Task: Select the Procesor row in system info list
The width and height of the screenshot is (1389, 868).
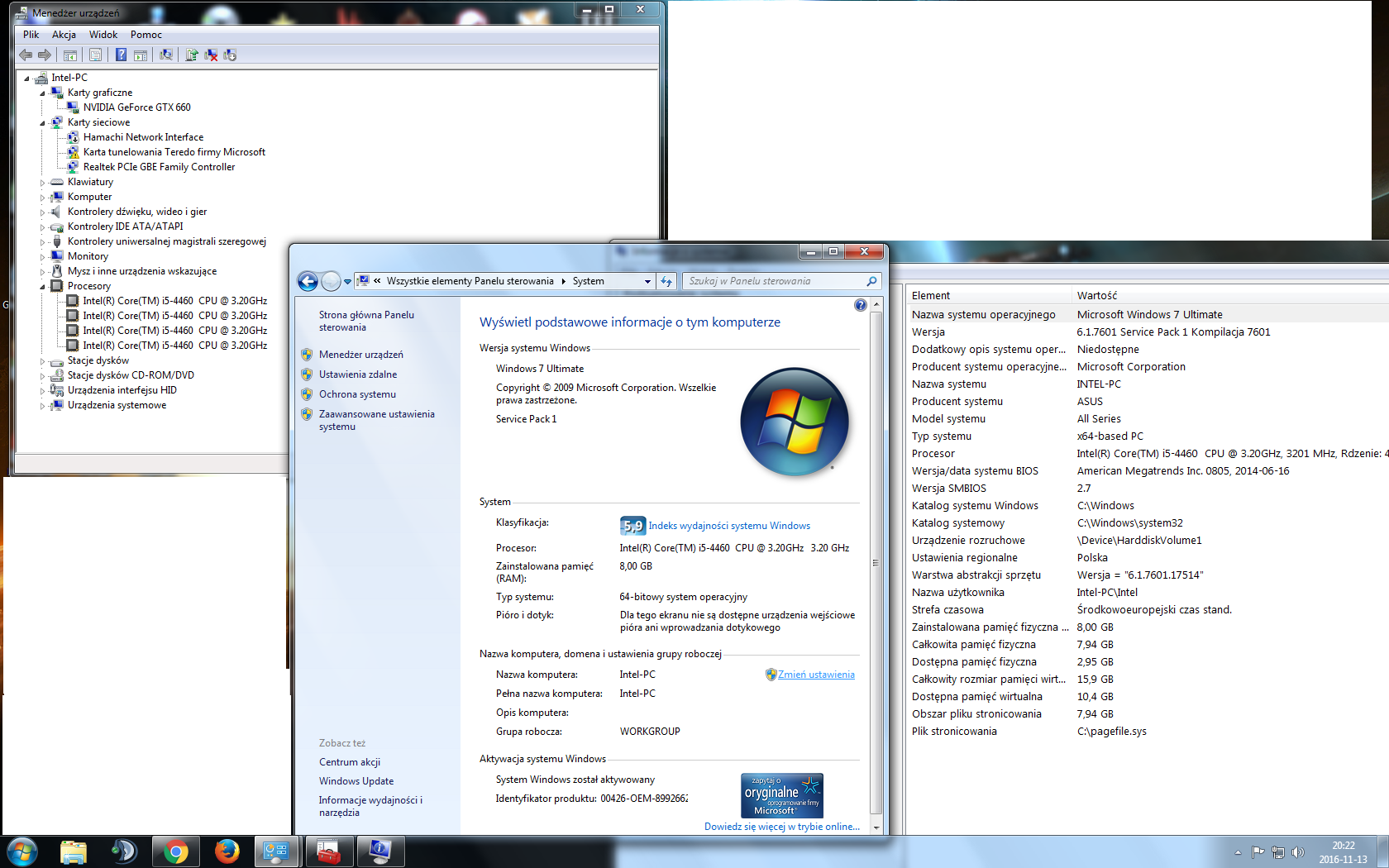Action: coord(1148,454)
